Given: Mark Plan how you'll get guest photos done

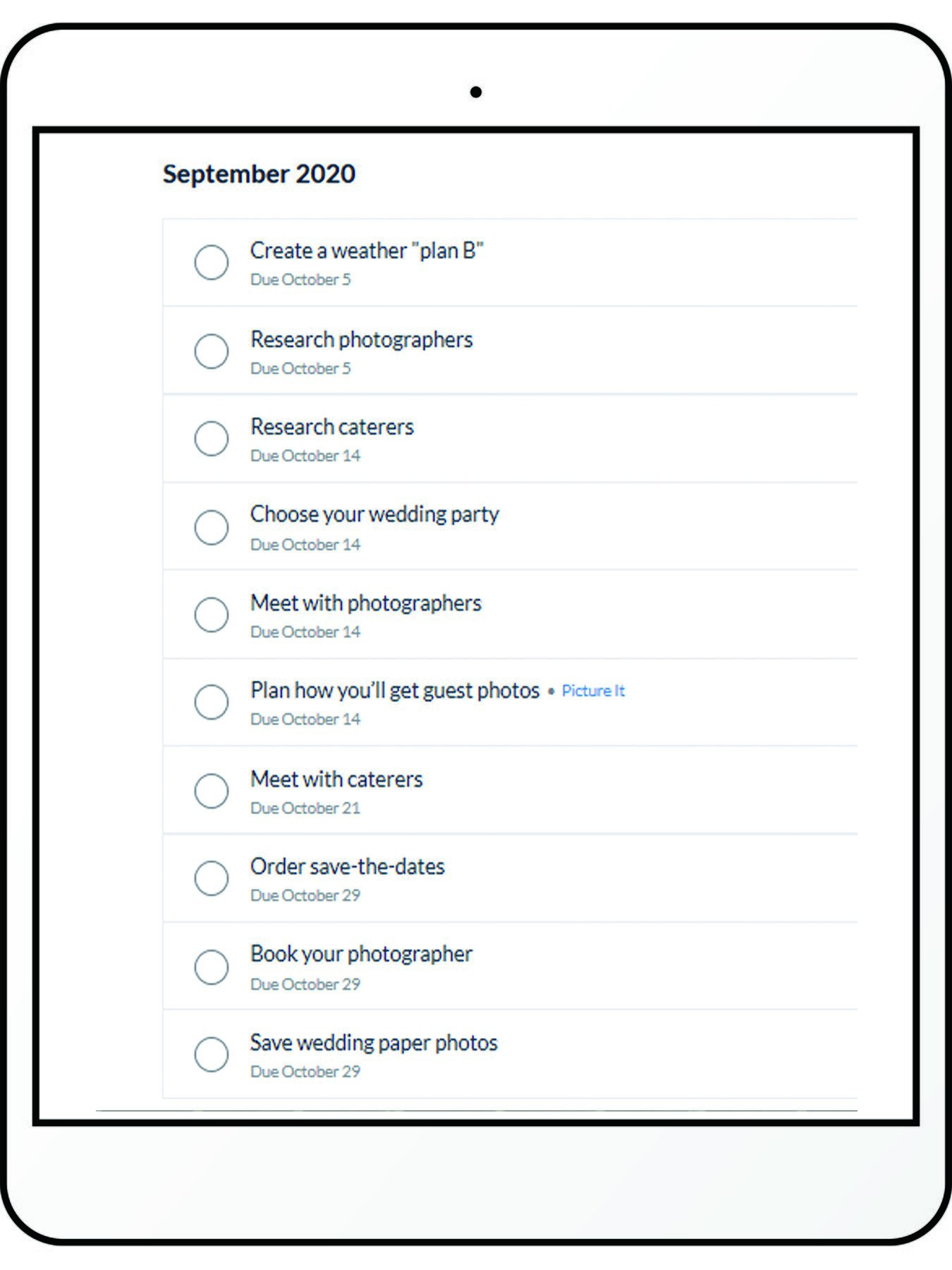Looking at the screenshot, I should coord(211,702).
